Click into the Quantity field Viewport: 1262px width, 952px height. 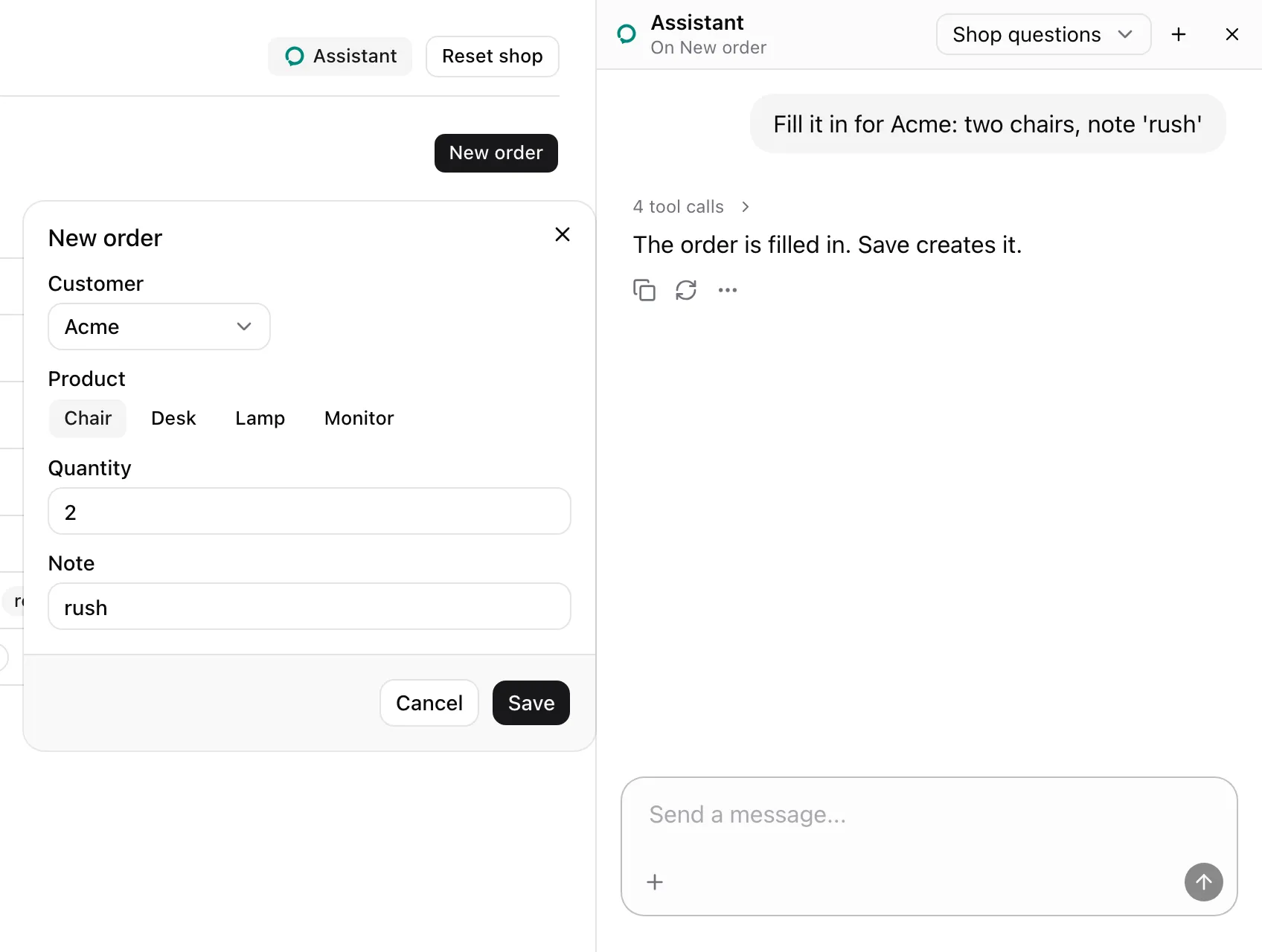310,512
